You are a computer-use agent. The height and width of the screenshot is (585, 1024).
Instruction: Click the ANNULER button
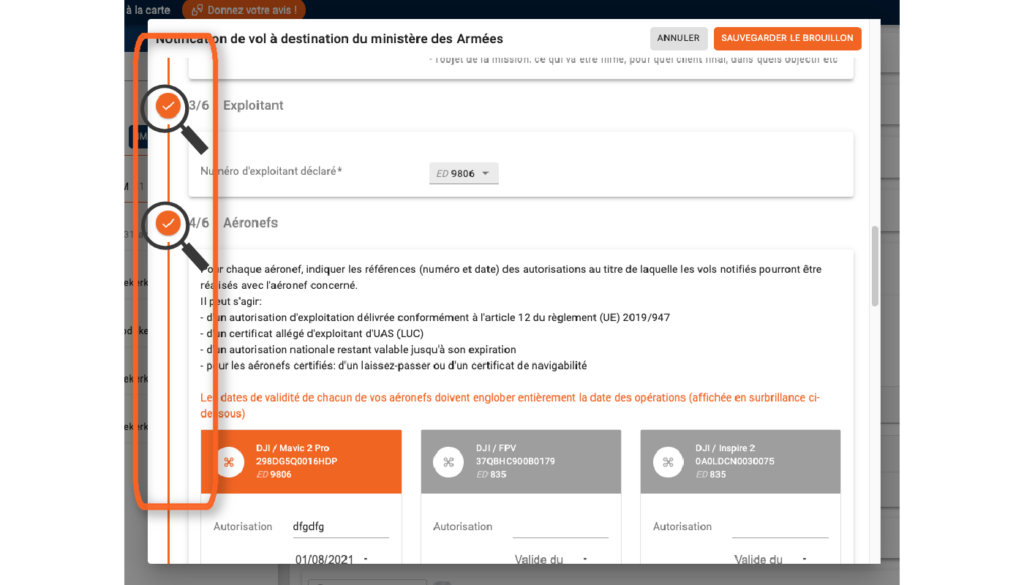pos(678,38)
